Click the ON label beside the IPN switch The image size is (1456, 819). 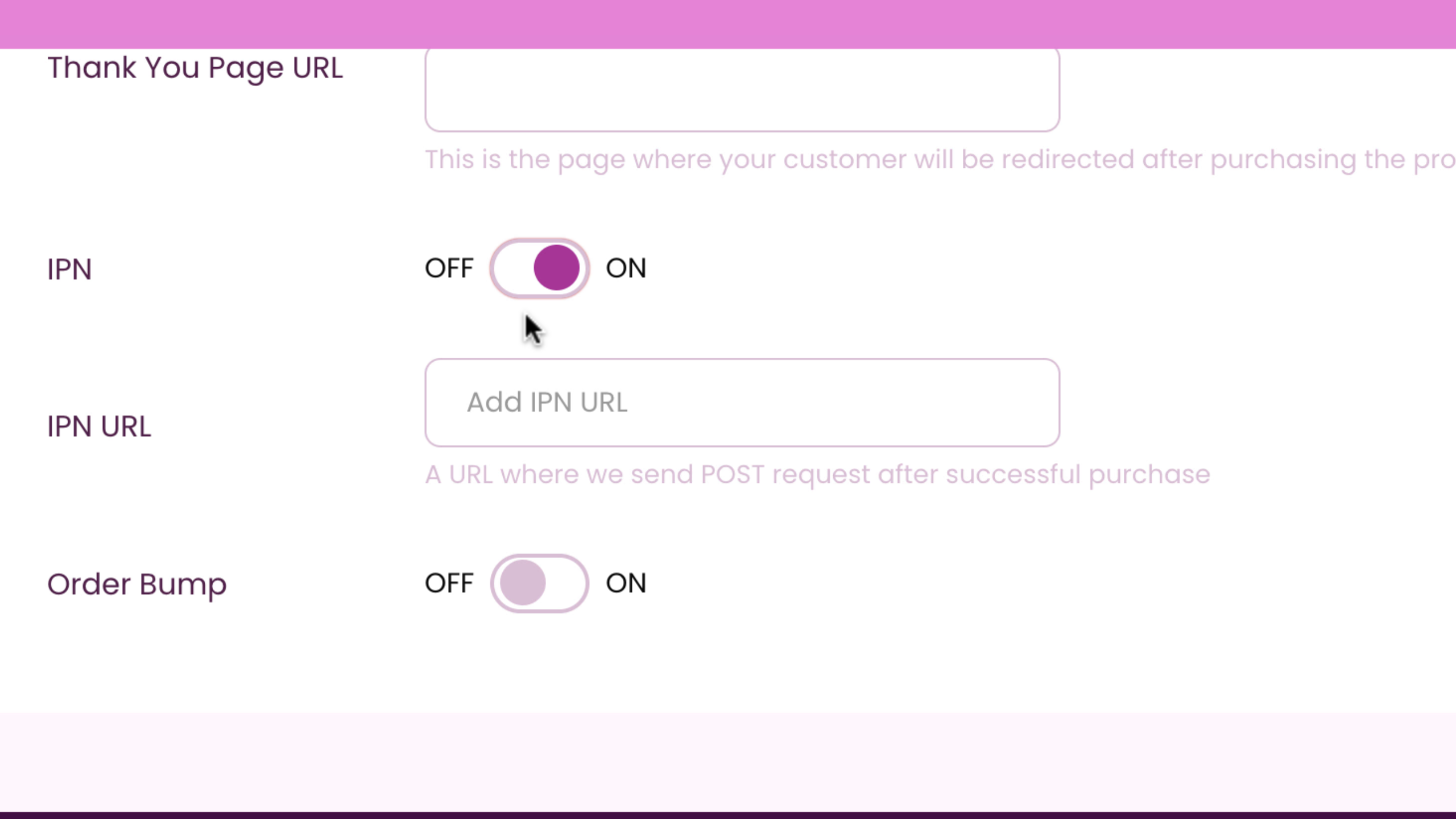(626, 268)
